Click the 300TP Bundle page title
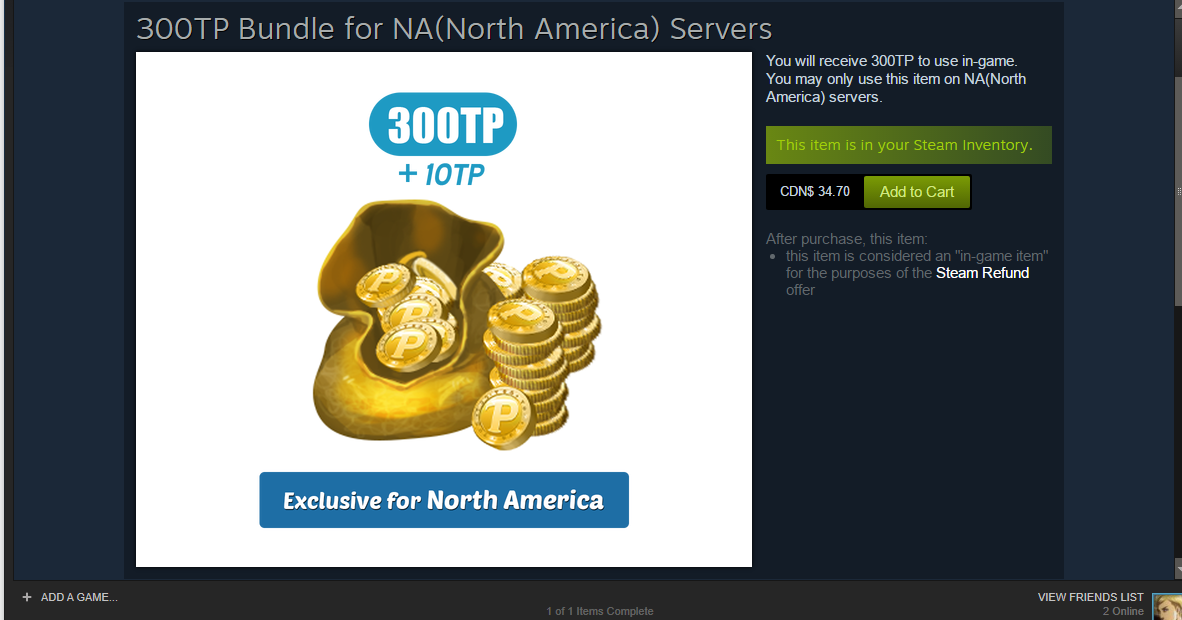The width and height of the screenshot is (1182, 620). (454, 29)
